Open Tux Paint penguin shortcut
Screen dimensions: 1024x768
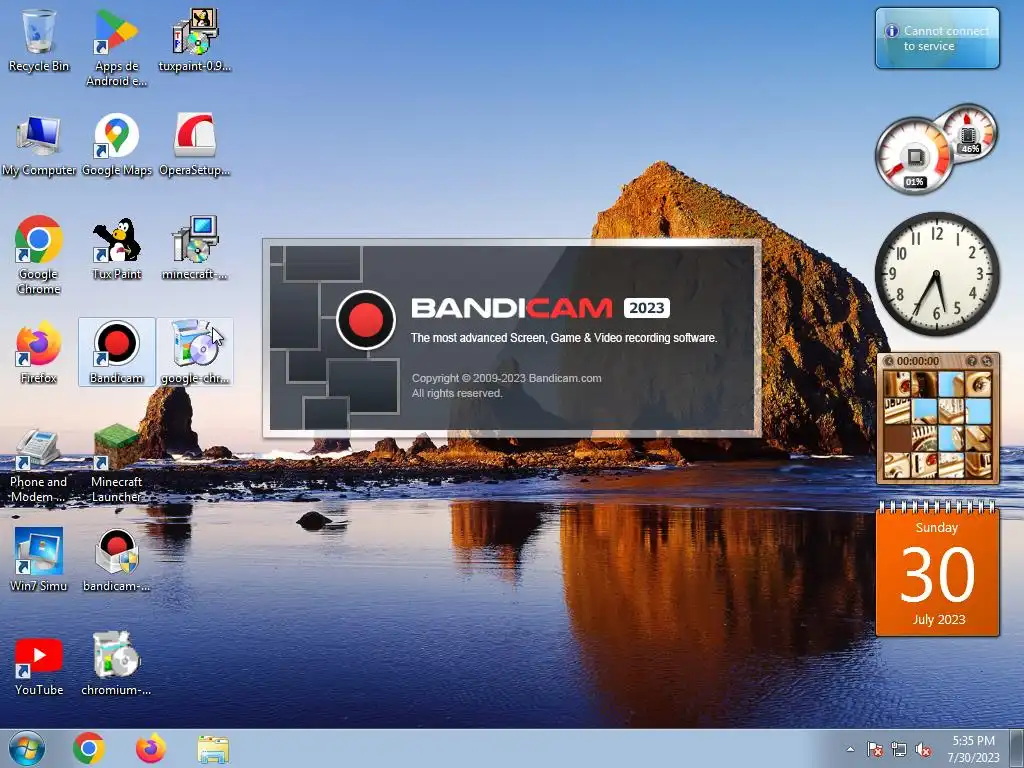[x=116, y=248]
